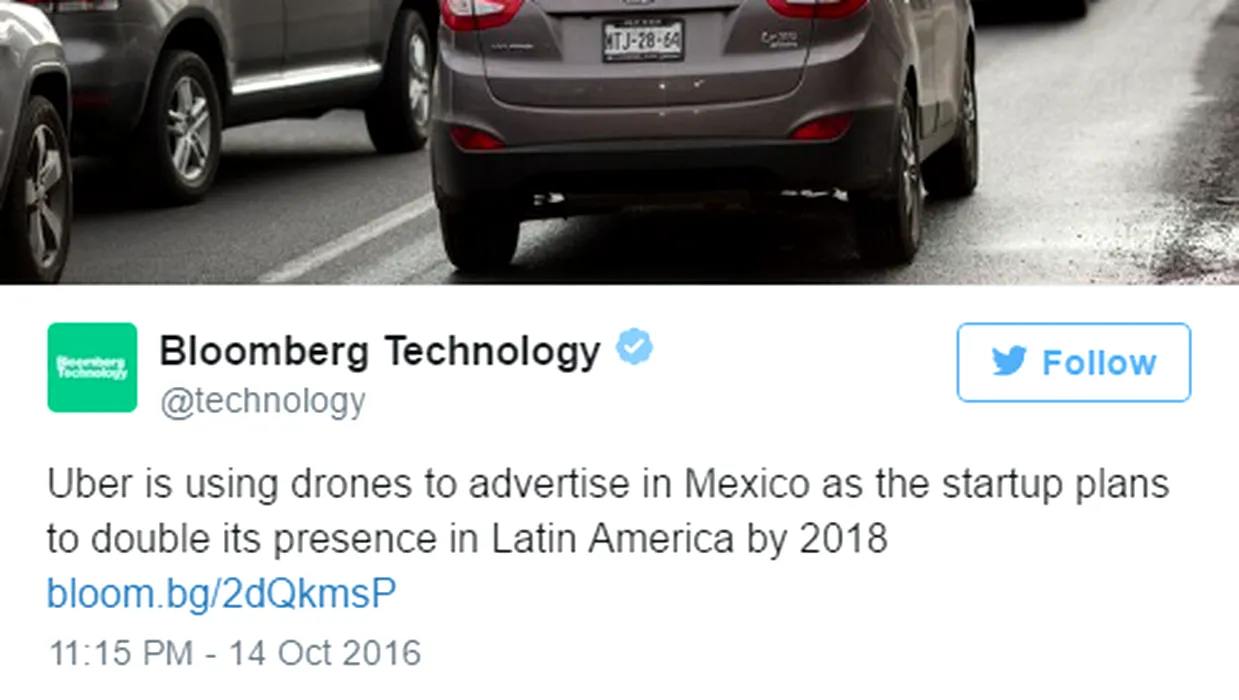This screenshot has width=1239, height=700.
Task: Click the word Mexico in the tweet
Action: point(747,484)
